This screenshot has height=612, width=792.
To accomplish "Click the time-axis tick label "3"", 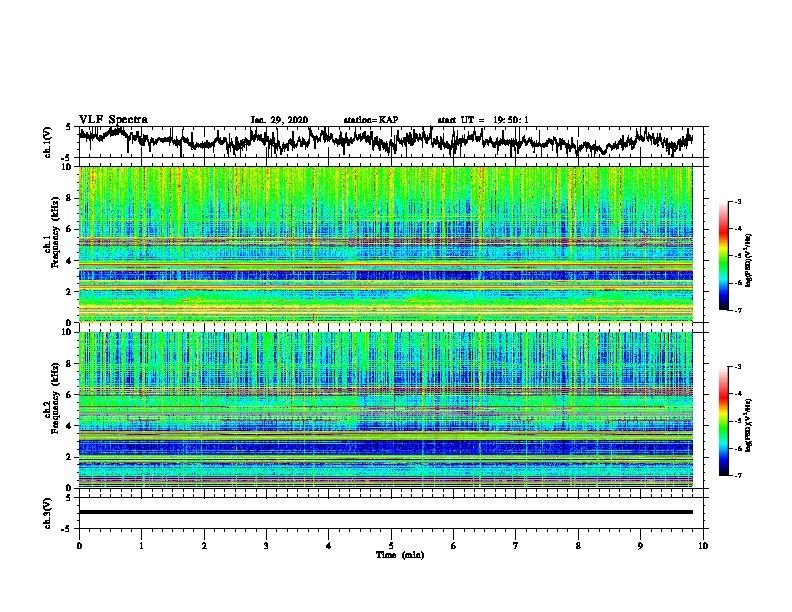I will [266, 546].
